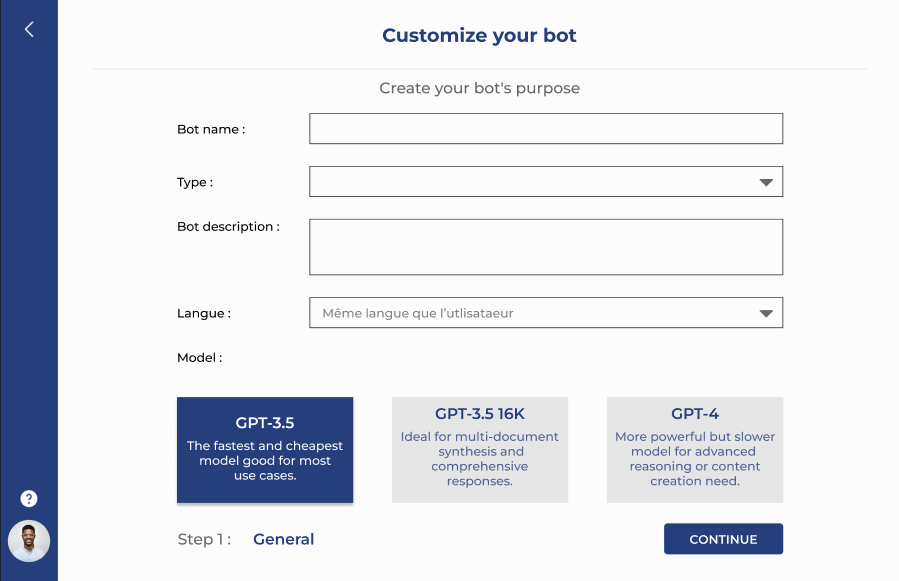This screenshot has height=581, width=899.
Task: Click the Type field's dropdown arrow
Action: click(766, 182)
